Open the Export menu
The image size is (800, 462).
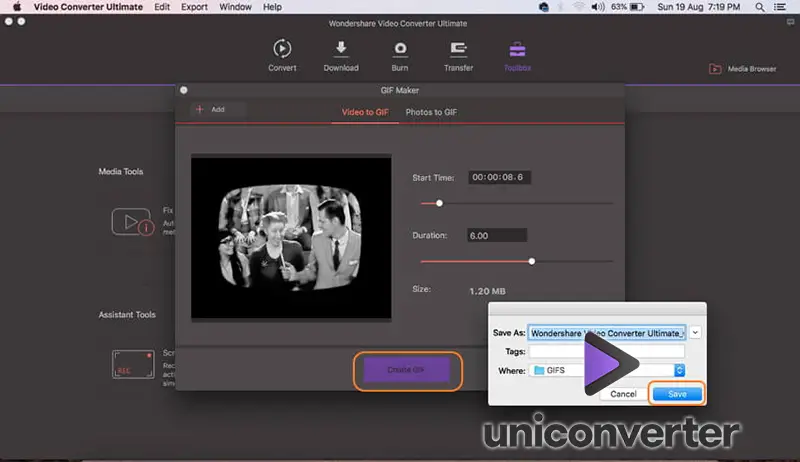click(x=194, y=7)
